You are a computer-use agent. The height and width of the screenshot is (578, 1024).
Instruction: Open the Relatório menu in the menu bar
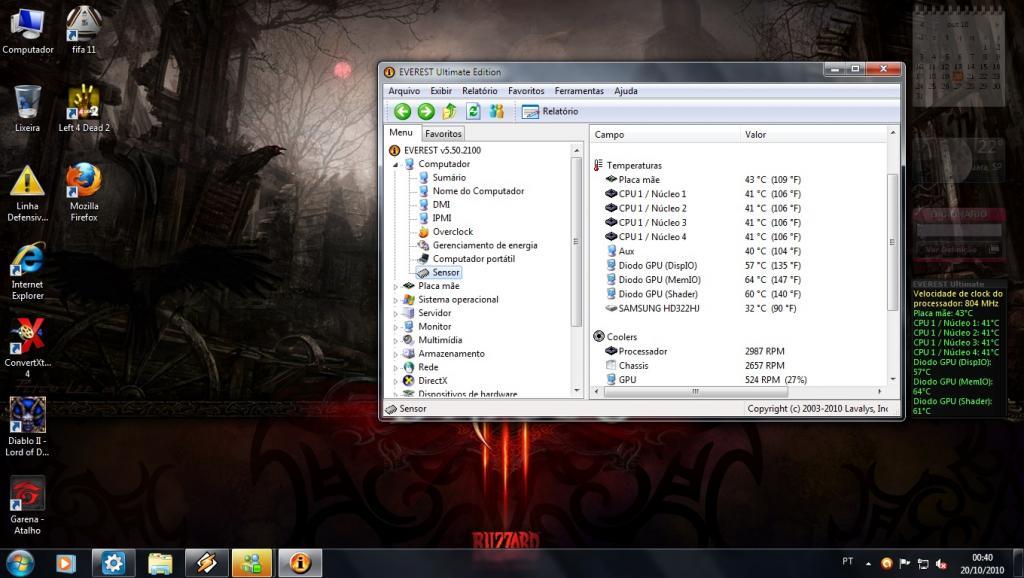[479, 91]
